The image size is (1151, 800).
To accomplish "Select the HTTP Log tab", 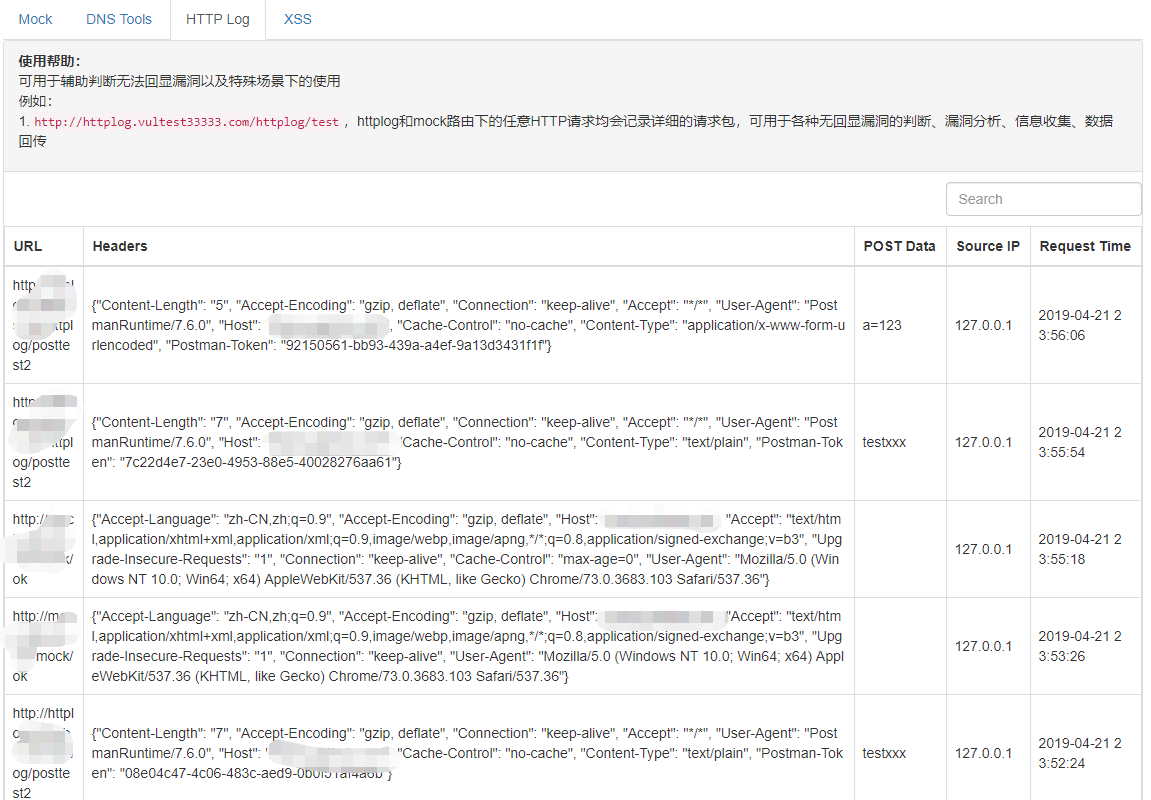I will (x=217, y=19).
